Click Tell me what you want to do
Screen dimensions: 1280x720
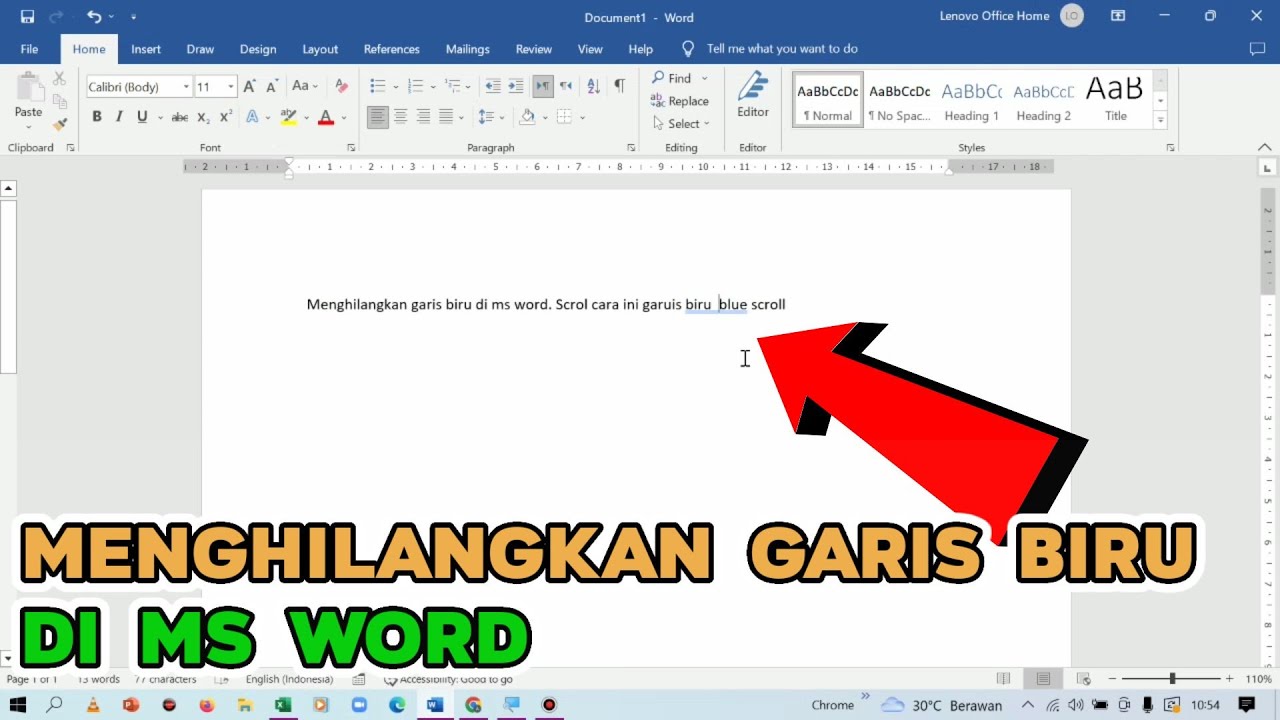pos(781,49)
